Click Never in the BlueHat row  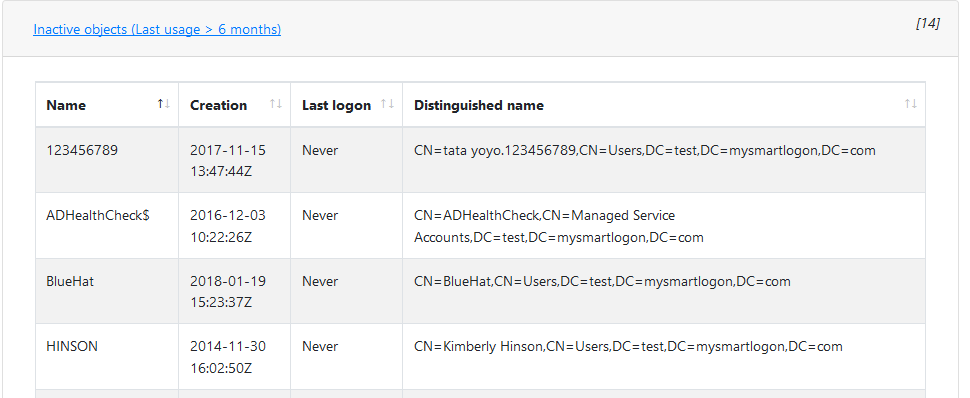tap(320, 282)
